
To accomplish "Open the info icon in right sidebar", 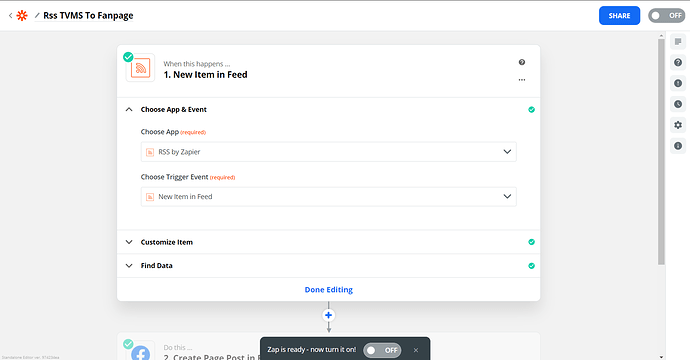I will (678, 146).
